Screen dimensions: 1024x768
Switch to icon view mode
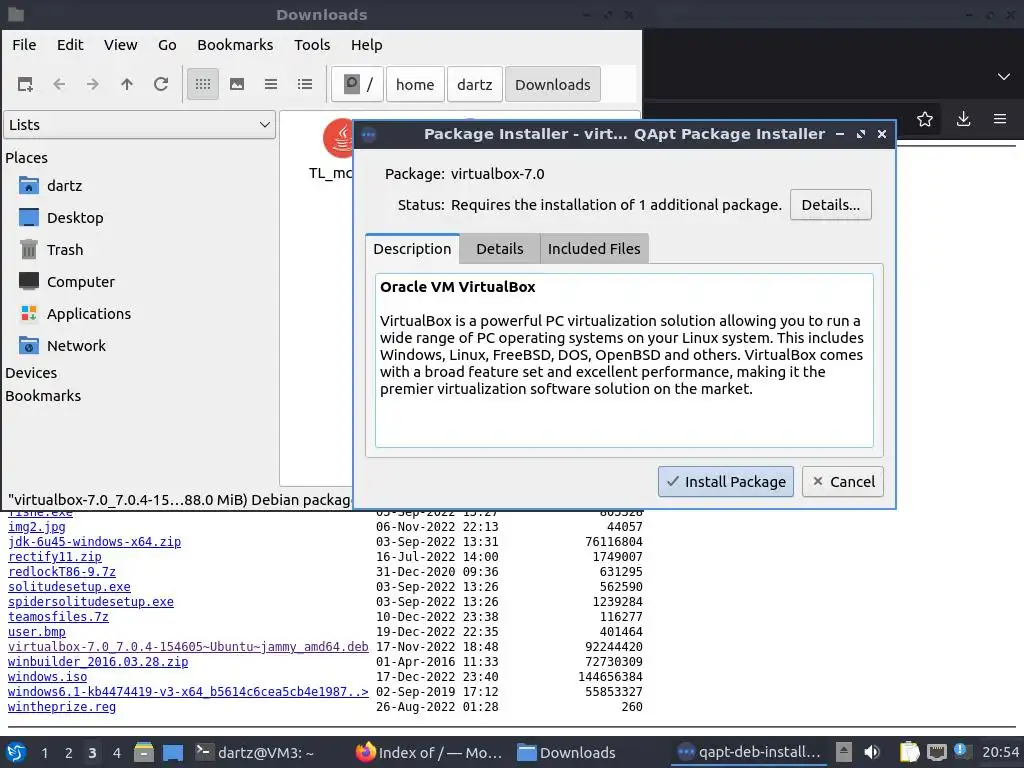point(203,84)
